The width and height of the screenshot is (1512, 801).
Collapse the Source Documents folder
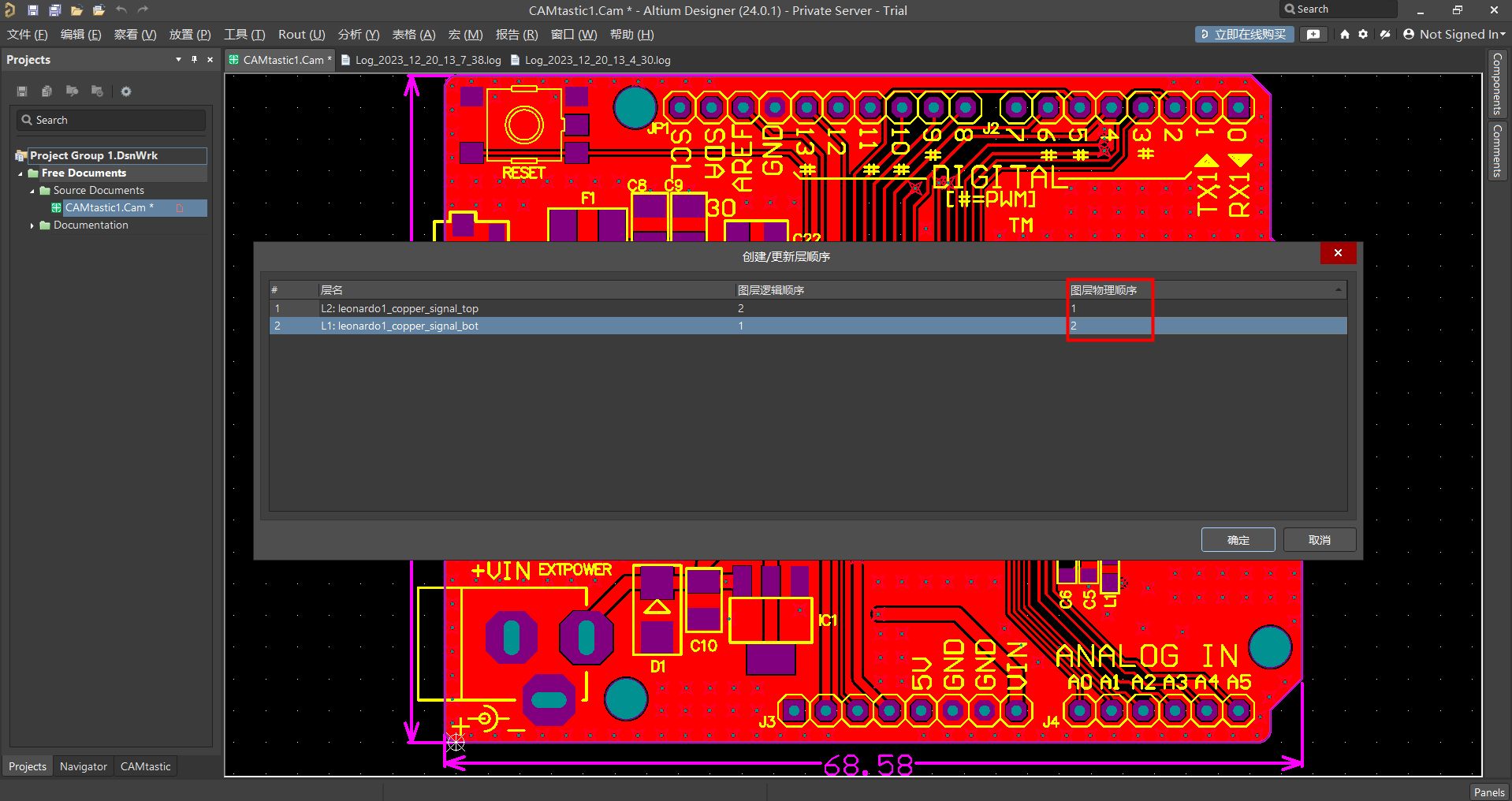point(32,191)
